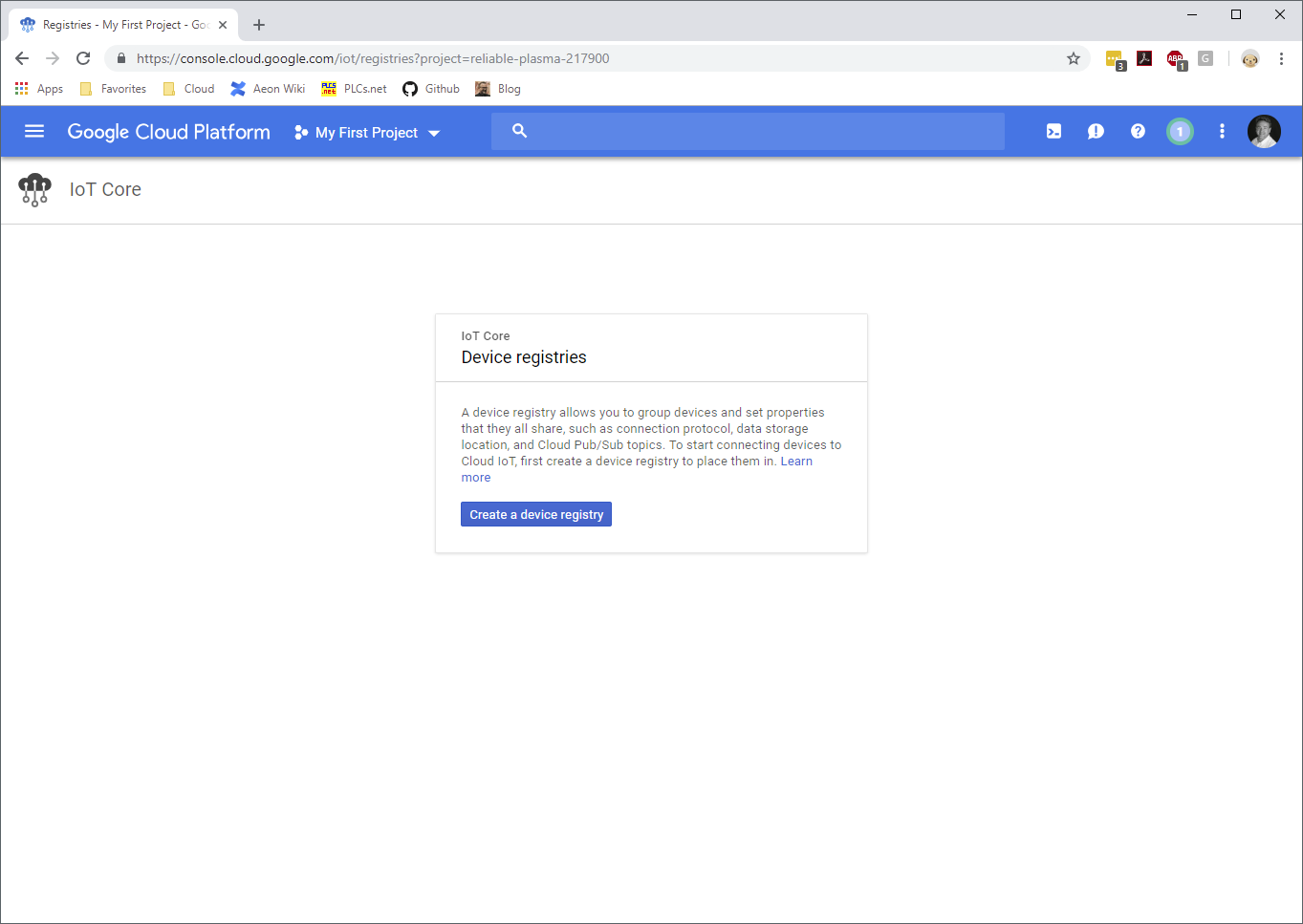Click the Adobe Acrobat extension icon

1144,58
